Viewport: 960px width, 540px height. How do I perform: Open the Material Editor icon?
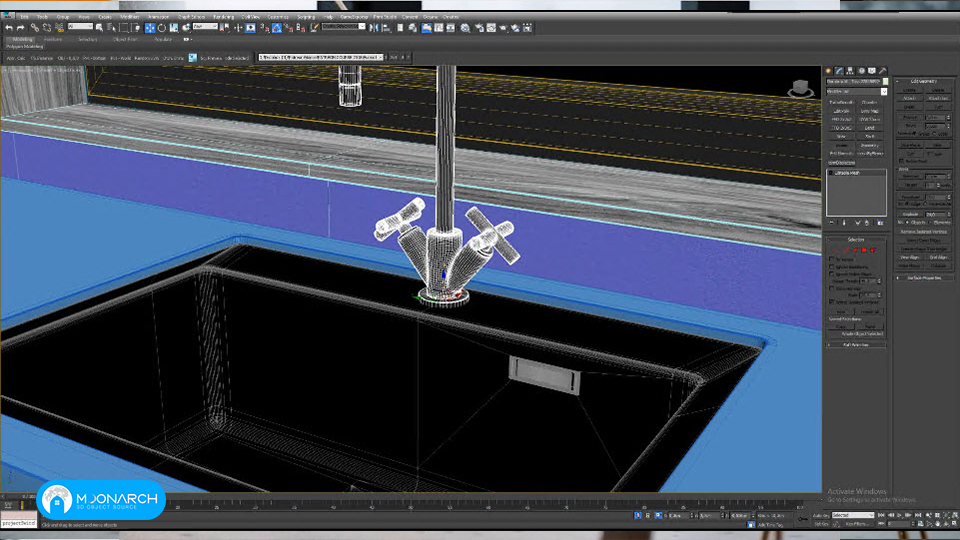pos(465,28)
